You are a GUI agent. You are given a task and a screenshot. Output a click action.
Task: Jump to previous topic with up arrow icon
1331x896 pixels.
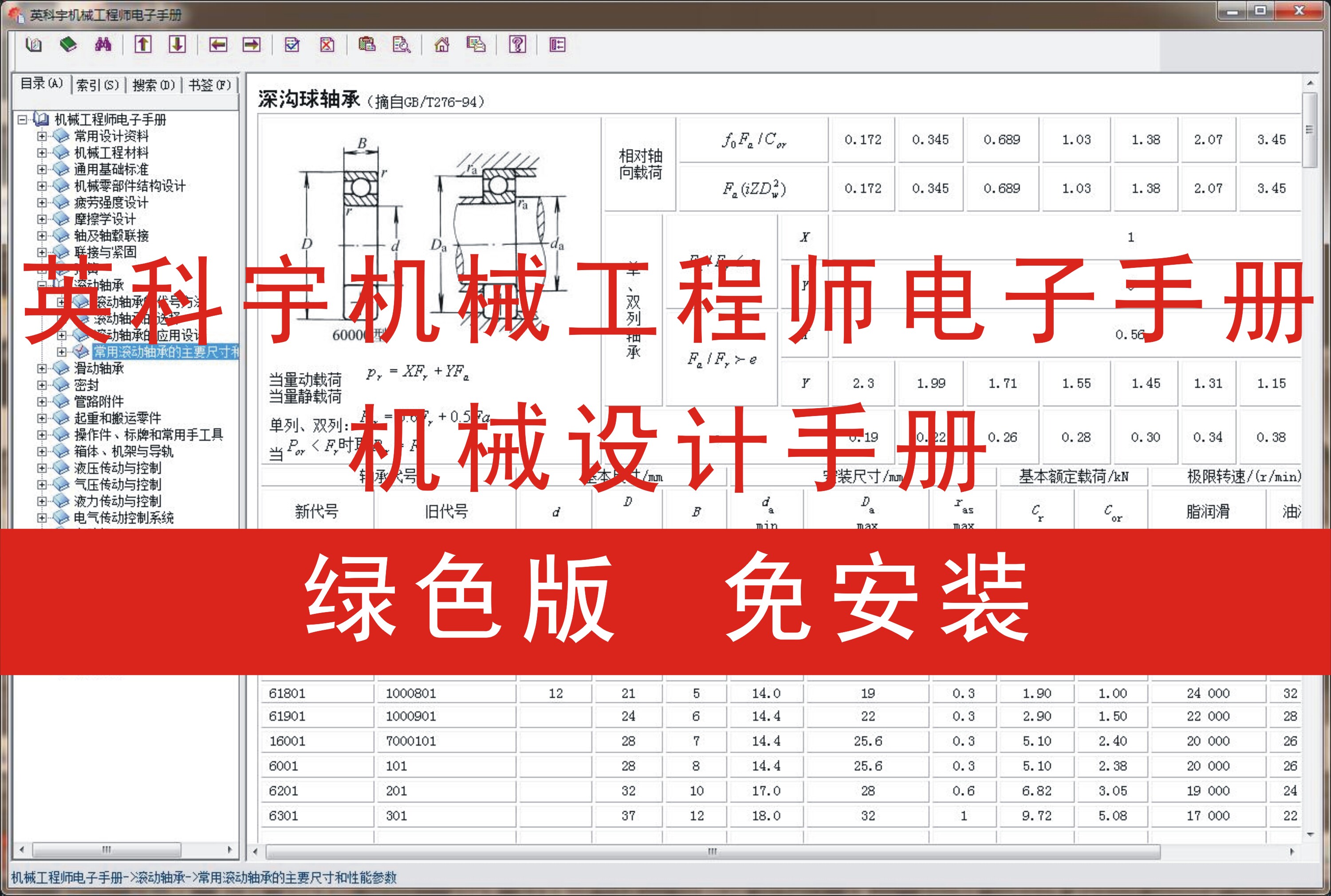coord(143,46)
